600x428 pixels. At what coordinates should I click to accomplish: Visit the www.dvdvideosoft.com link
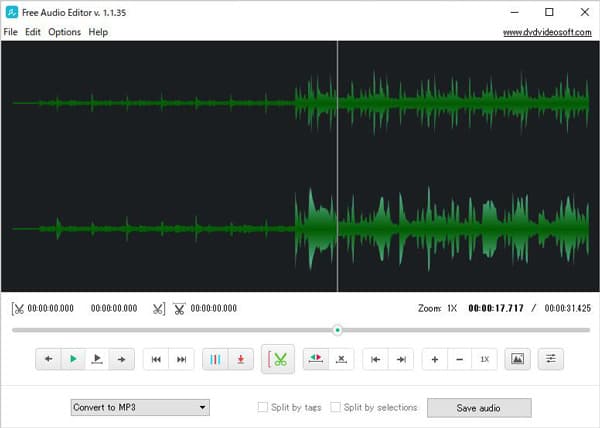pos(547,33)
